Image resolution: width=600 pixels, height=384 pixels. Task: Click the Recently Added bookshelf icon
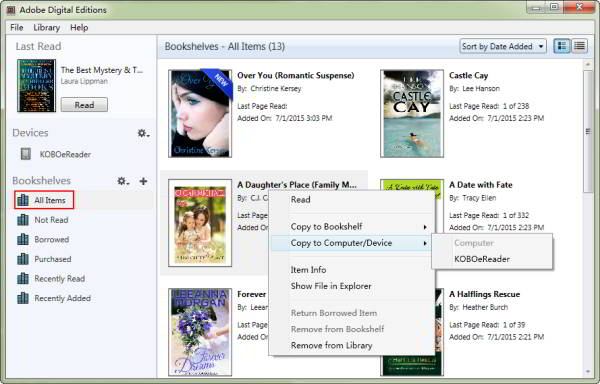(23, 298)
